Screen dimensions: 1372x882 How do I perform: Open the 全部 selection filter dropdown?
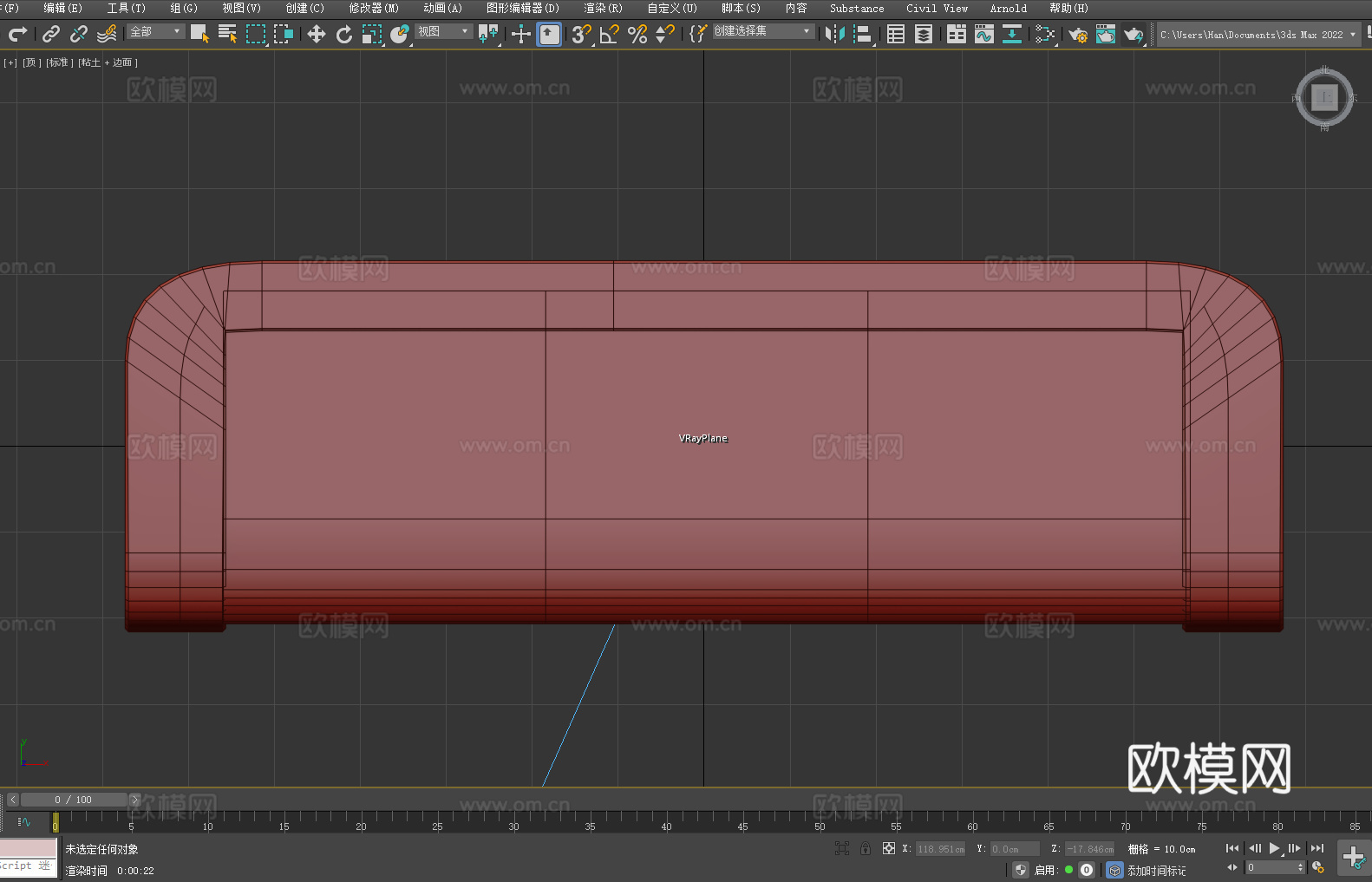[156, 31]
